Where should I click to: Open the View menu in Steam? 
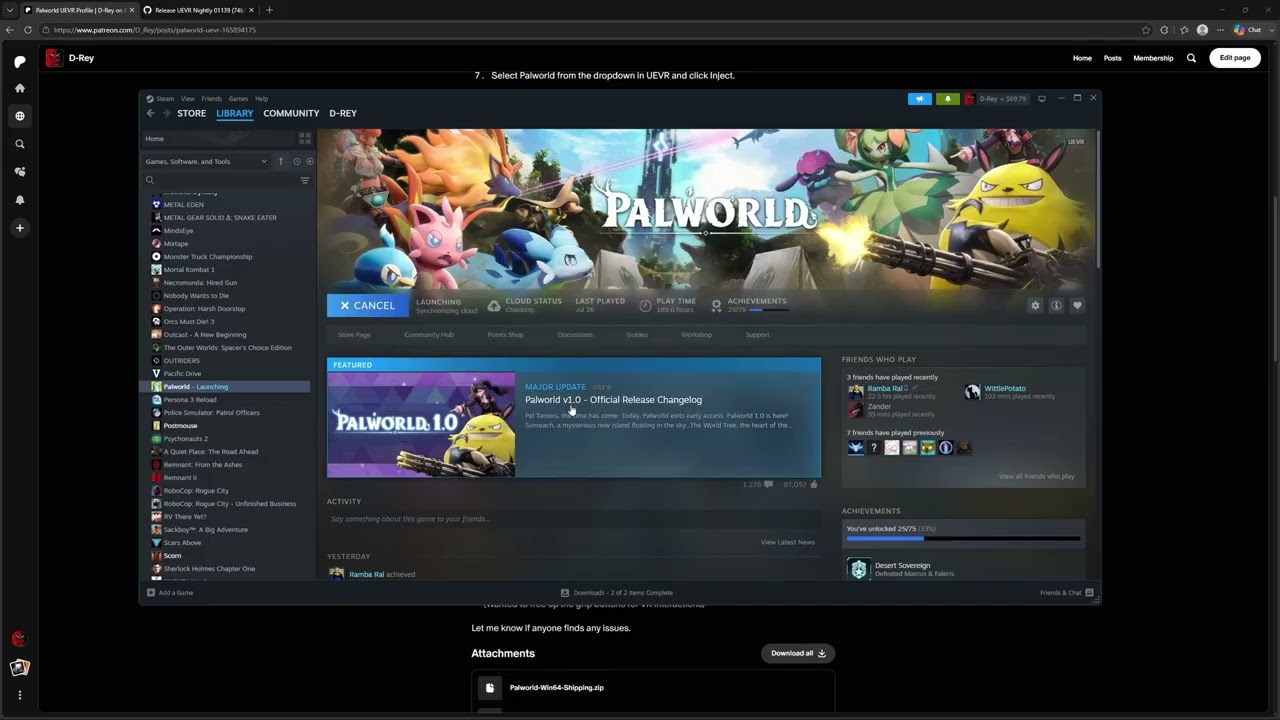coord(187,99)
